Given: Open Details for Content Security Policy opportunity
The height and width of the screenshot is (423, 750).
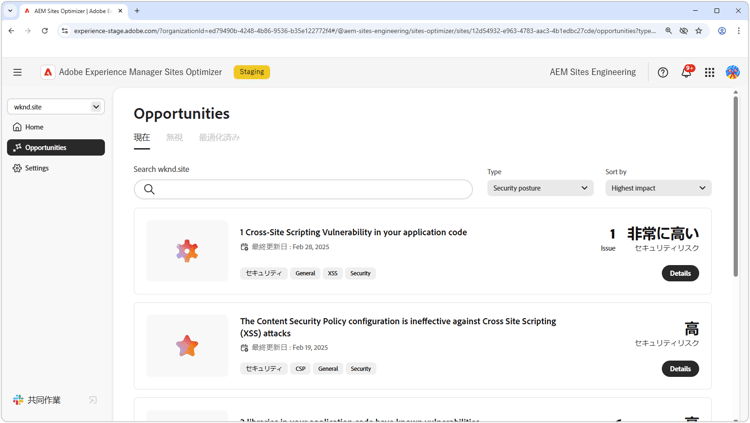Looking at the screenshot, I should (x=680, y=368).
